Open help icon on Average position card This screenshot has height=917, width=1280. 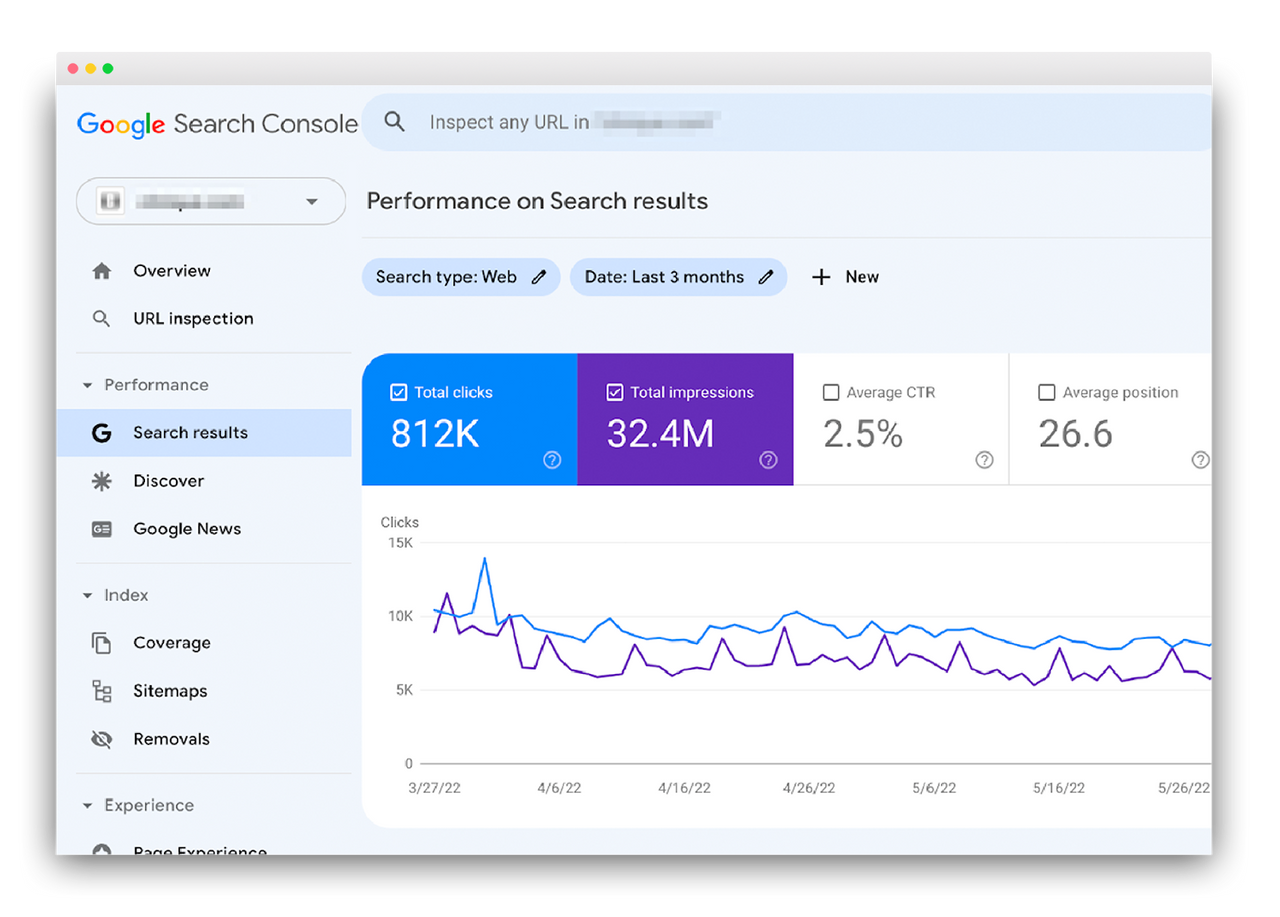[x=1200, y=460]
